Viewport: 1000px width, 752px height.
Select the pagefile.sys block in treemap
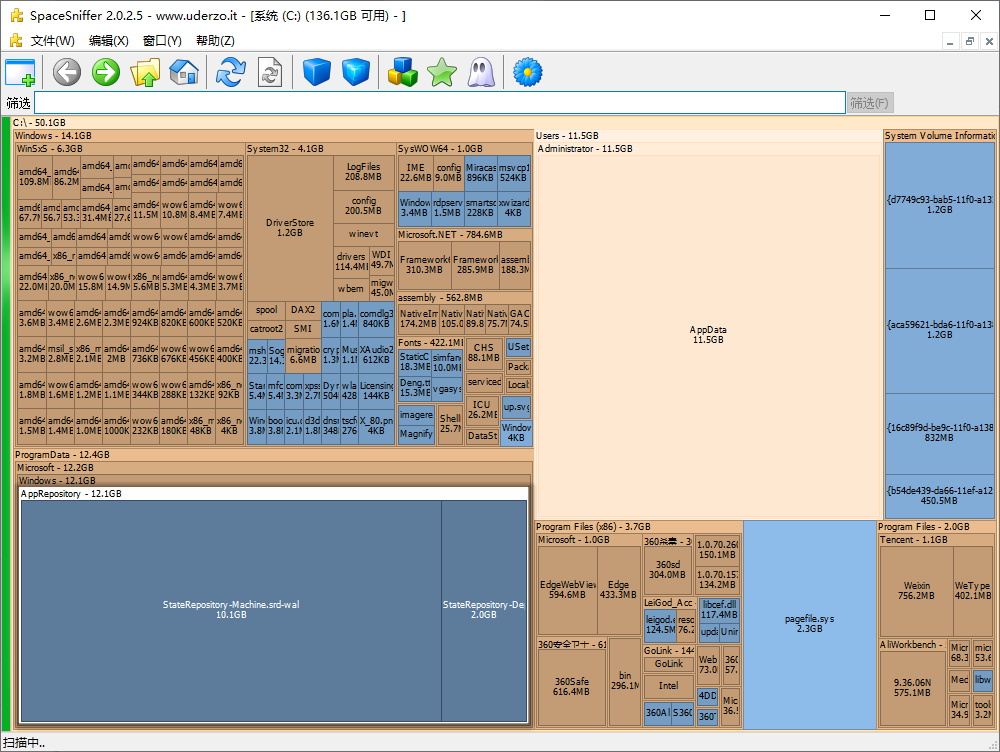click(809, 623)
